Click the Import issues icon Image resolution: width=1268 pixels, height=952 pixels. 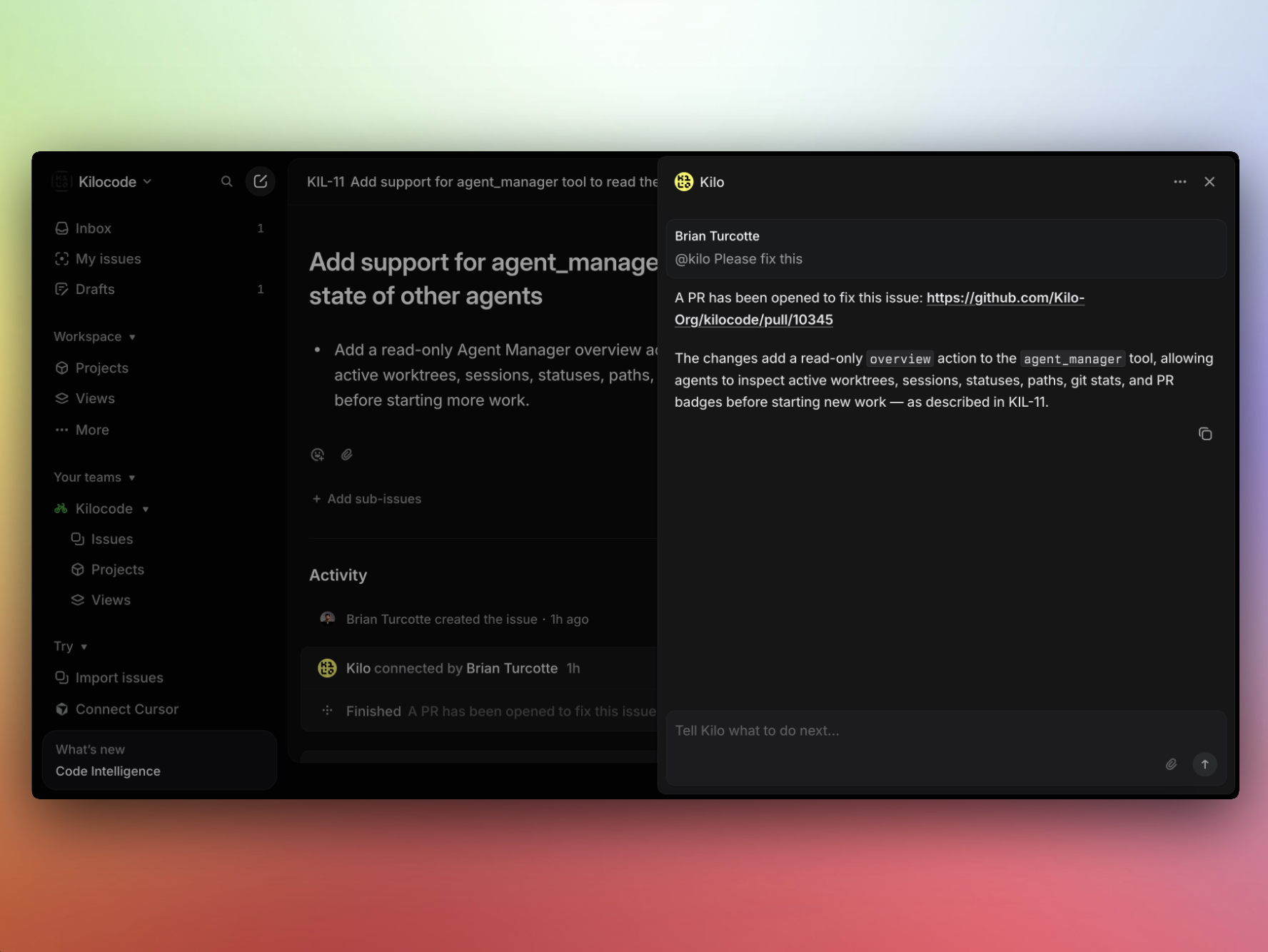point(62,677)
